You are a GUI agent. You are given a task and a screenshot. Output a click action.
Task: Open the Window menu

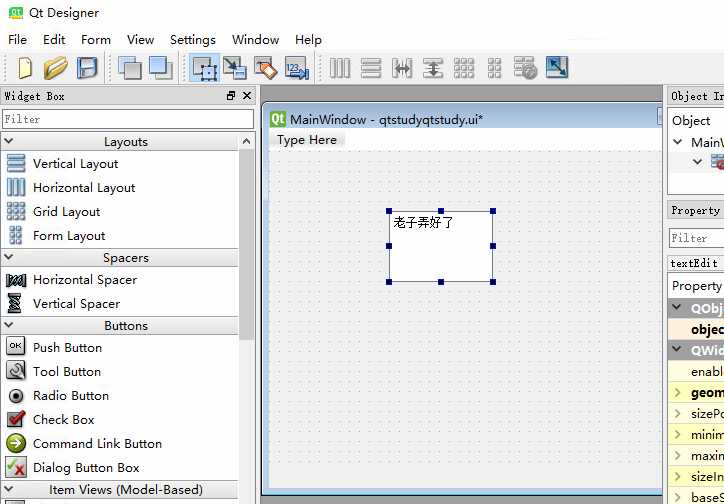pyautogui.click(x=255, y=40)
